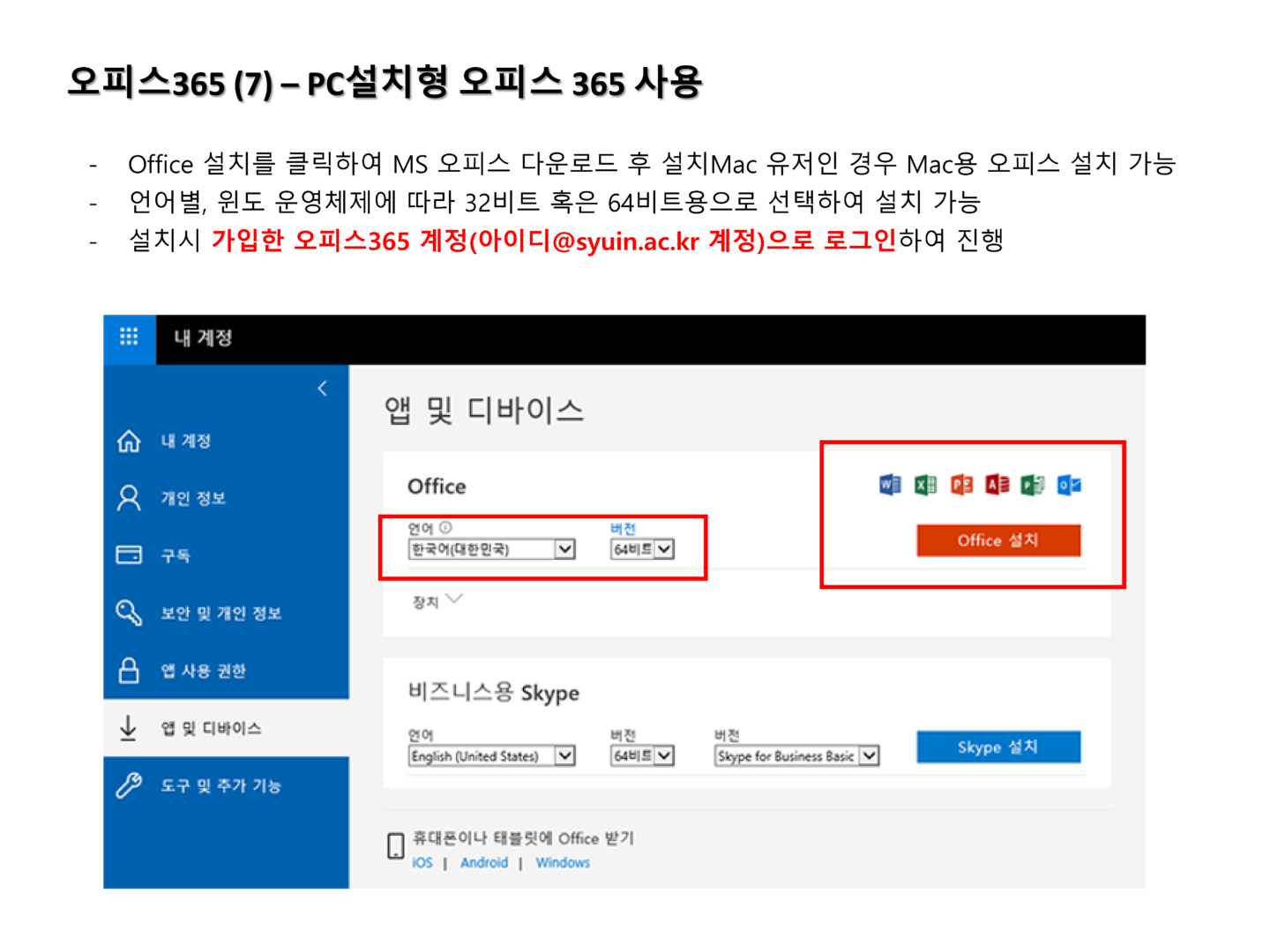Click the person icon for 개인 정보

[x=129, y=498]
